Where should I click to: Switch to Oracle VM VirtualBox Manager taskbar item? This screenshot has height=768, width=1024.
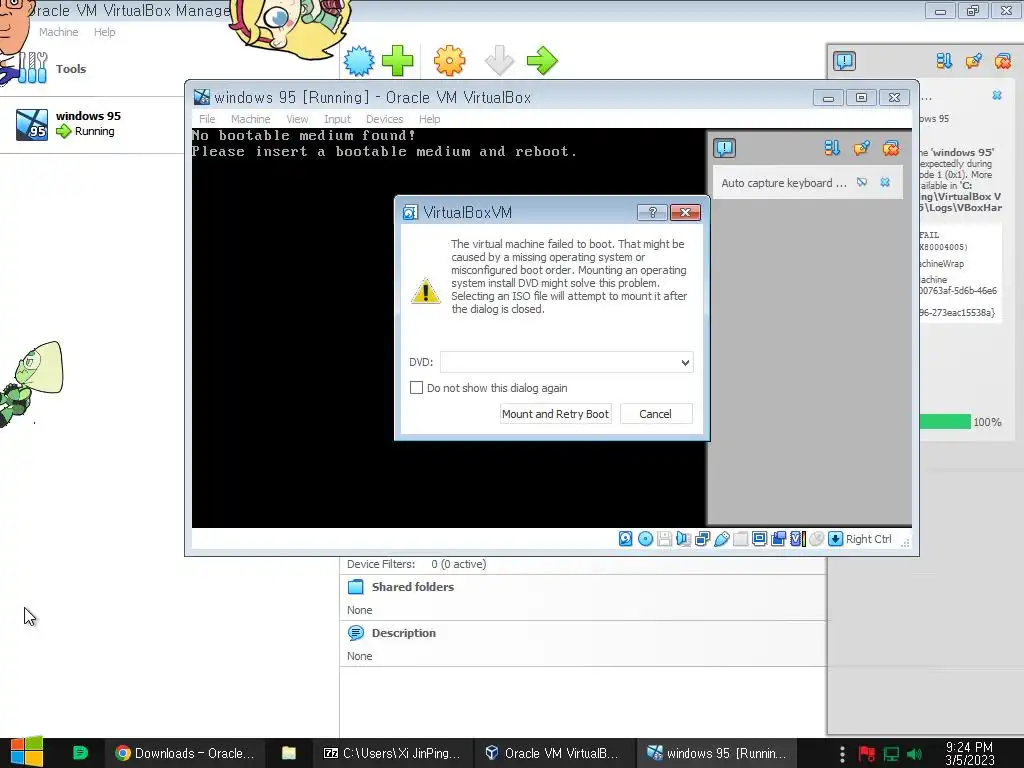click(552, 753)
